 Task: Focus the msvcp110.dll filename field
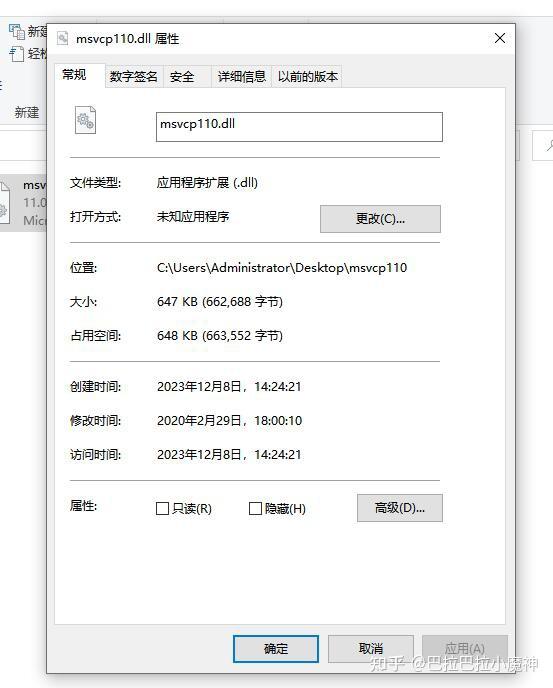pyautogui.click(x=299, y=127)
